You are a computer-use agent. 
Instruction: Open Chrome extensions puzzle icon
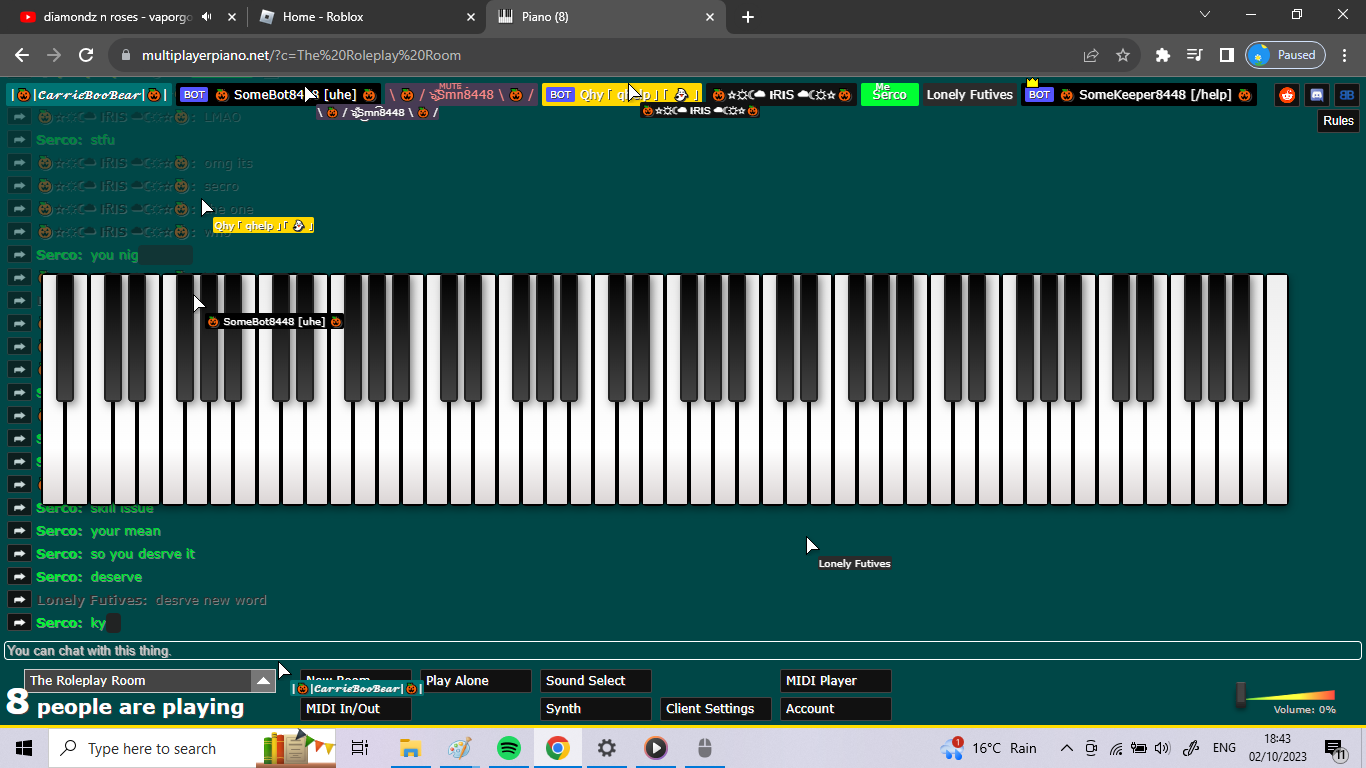[x=1162, y=55]
